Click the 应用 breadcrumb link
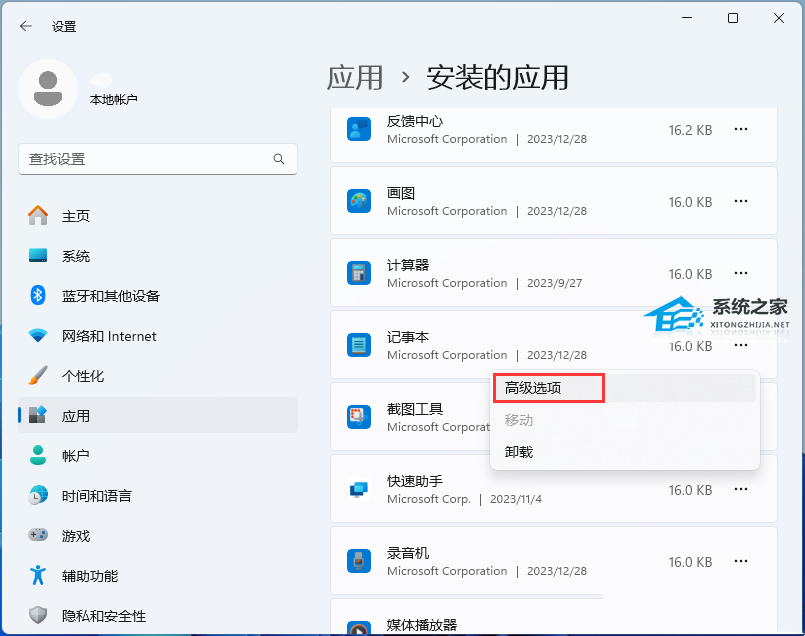This screenshot has height=636, width=805. [355, 77]
